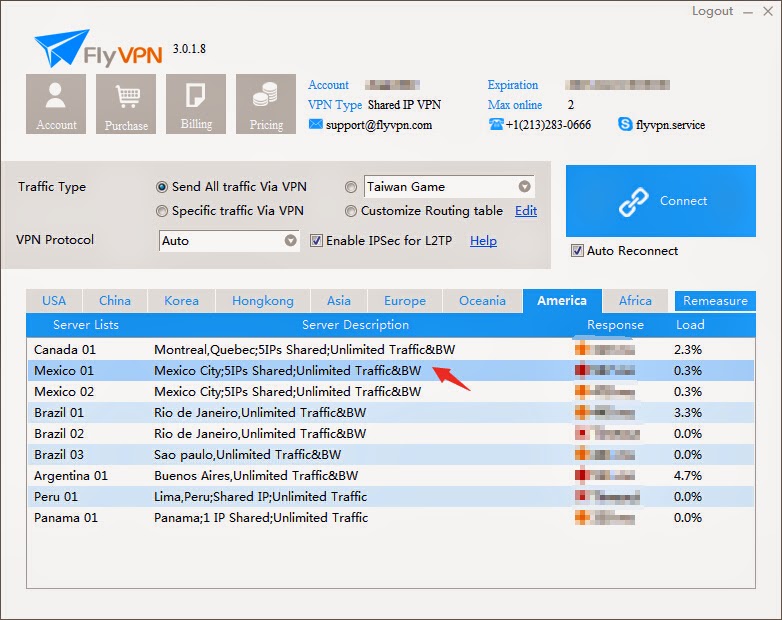Switch to the Korea server tab
782x620 pixels.
[182, 301]
